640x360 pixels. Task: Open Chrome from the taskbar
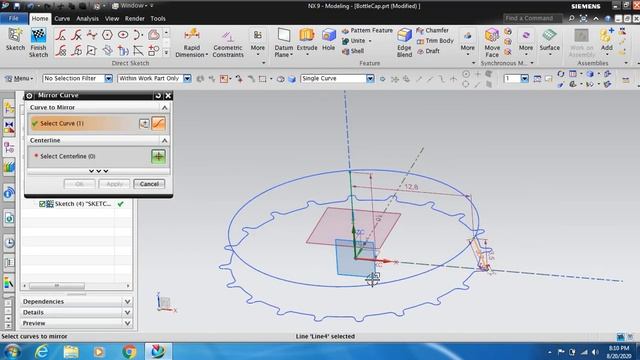(129, 351)
